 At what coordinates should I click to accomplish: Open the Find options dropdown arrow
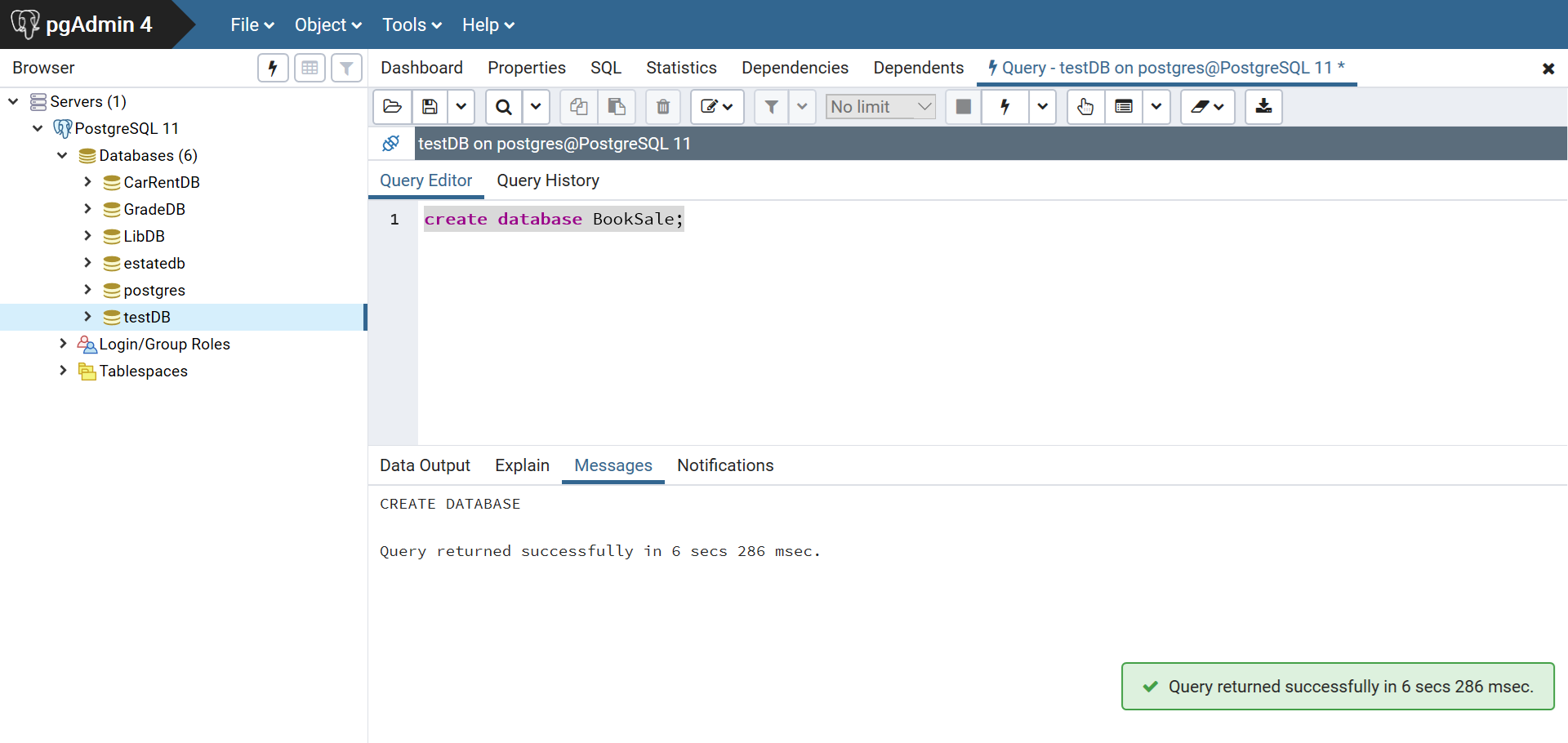click(536, 107)
